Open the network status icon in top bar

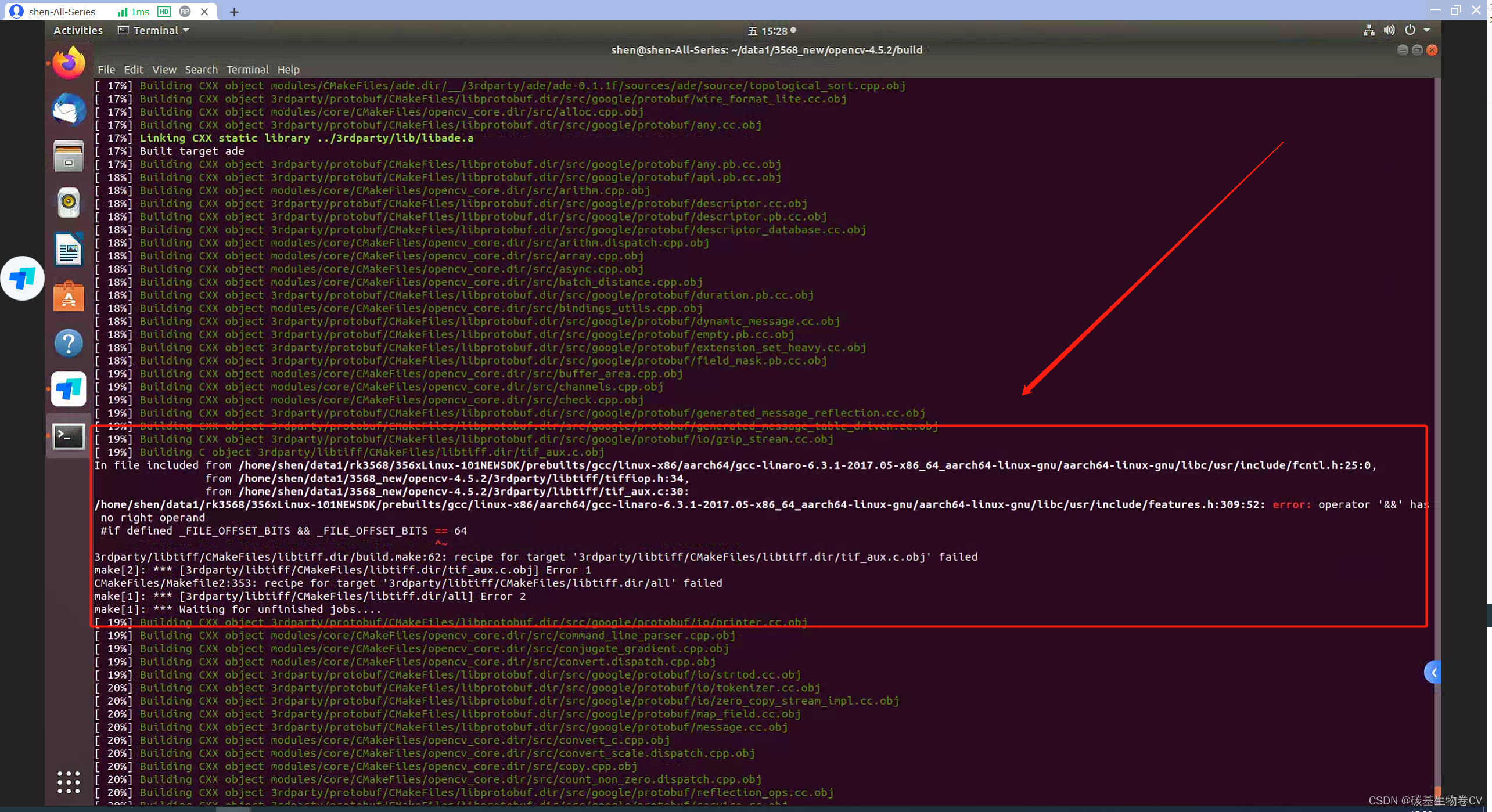tap(1368, 30)
